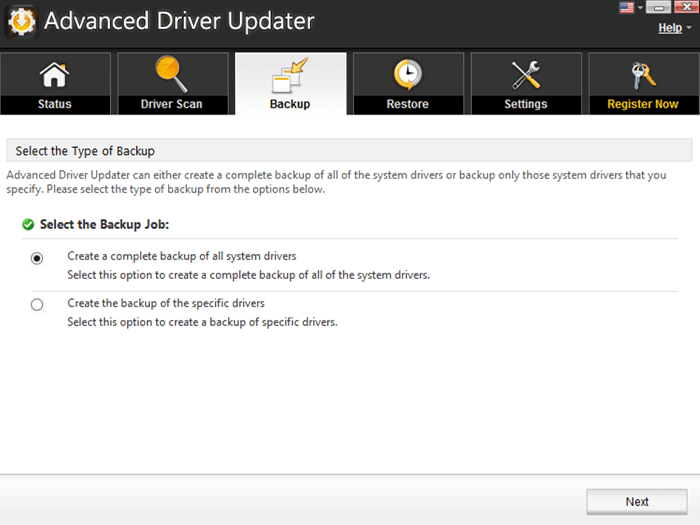The image size is (700, 525).
Task: Select complete backup of all drivers radio button
Action: 37,258
